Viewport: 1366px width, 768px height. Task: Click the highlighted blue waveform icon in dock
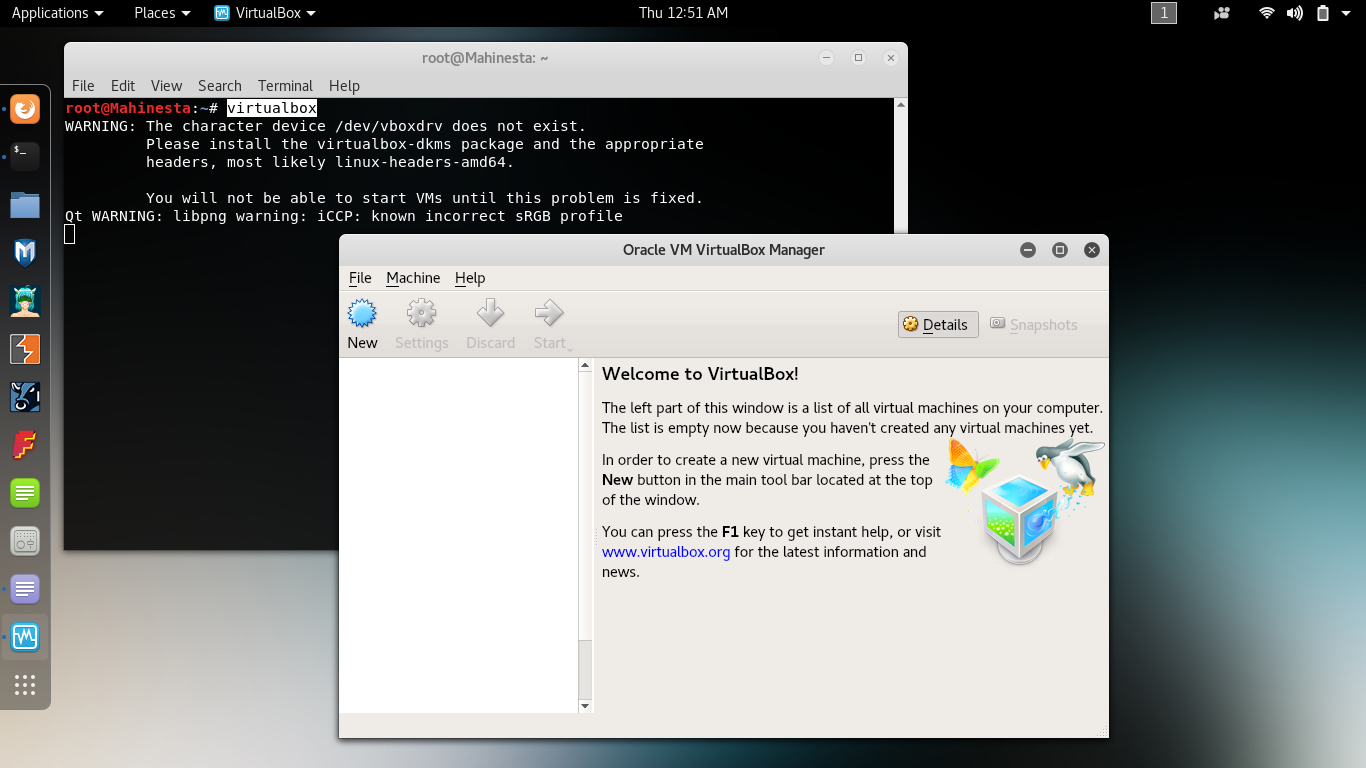pyautogui.click(x=25, y=636)
